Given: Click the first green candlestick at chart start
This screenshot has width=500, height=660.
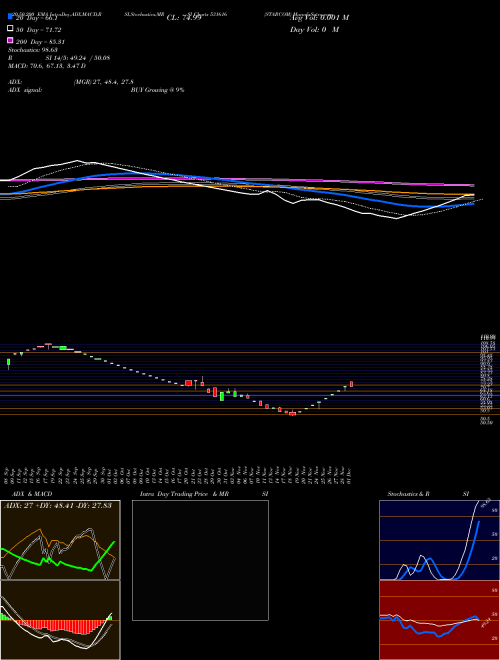Looking at the screenshot, I should [x=8, y=362].
